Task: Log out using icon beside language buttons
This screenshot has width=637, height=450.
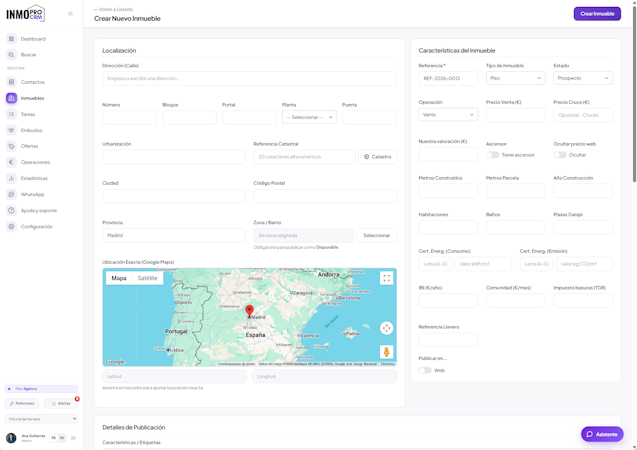Action: click(73, 438)
